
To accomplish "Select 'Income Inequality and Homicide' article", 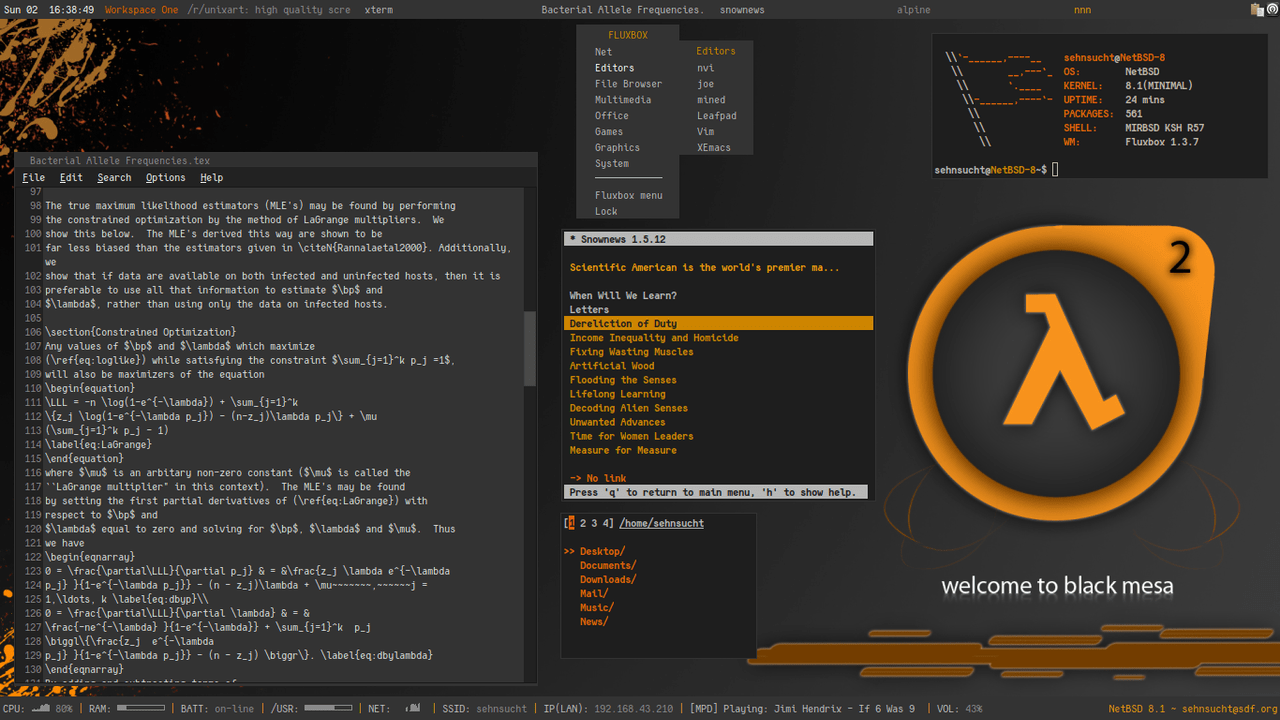I will click(x=654, y=338).
